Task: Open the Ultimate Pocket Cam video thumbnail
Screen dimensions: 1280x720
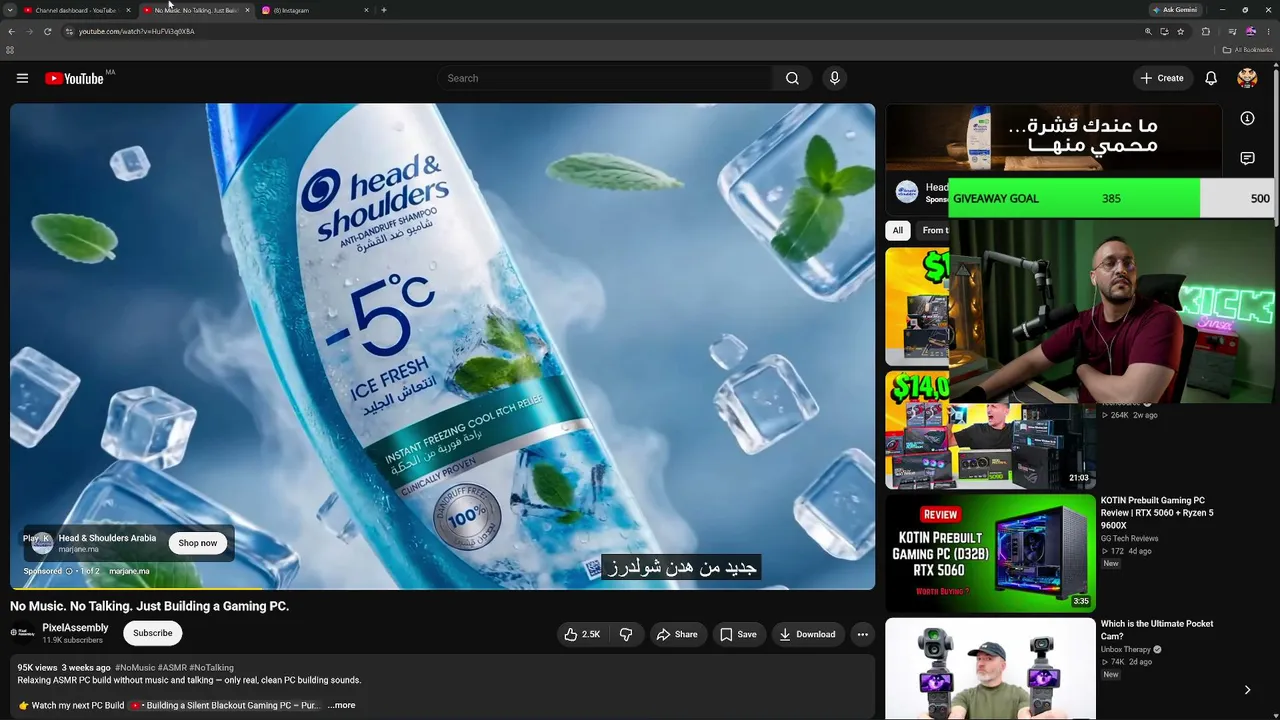Action: [x=990, y=669]
